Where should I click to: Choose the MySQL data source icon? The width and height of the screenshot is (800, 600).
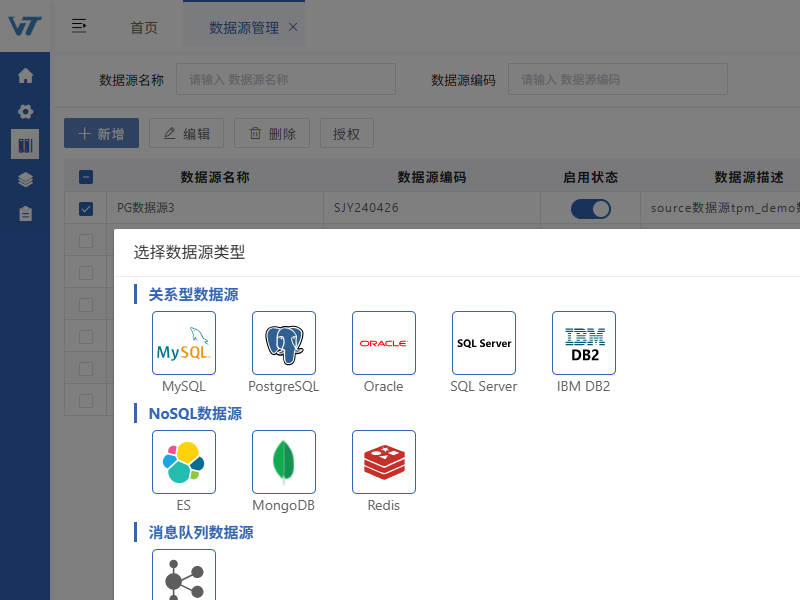click(x=184, y=343)
